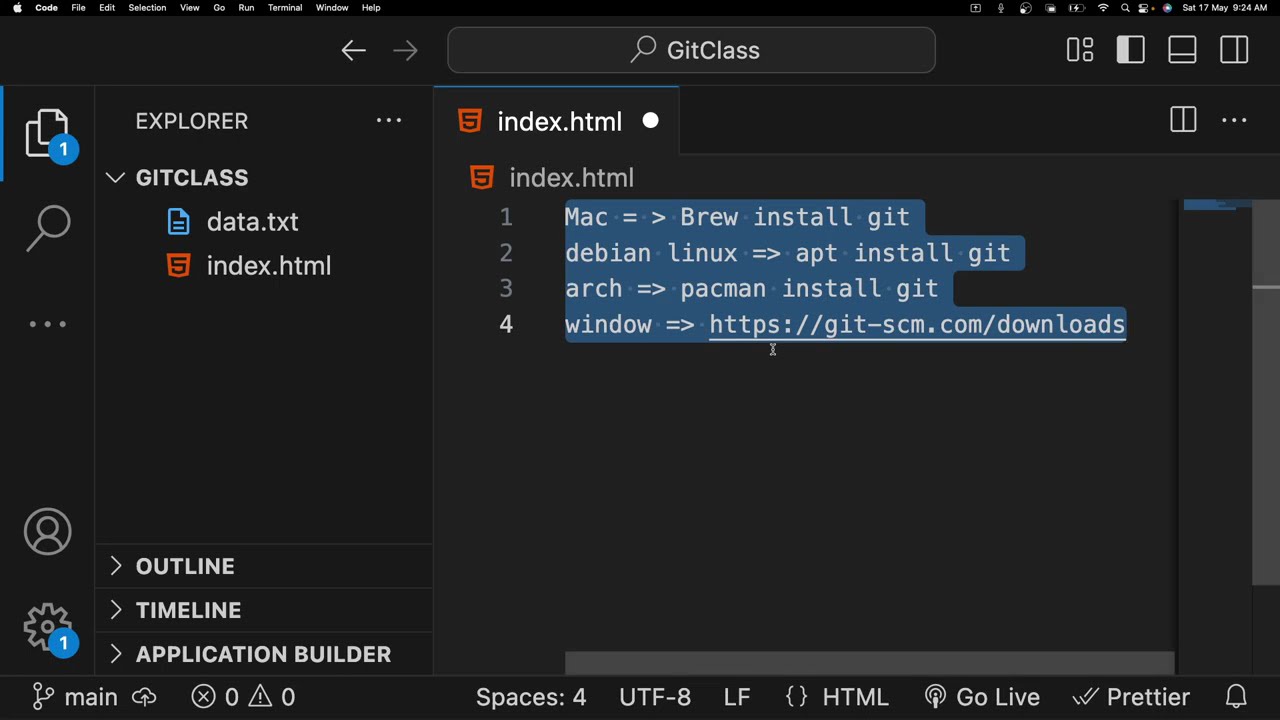Open the Selection menu
Viewport: 1280px width, 720px height.
(147, 8)
